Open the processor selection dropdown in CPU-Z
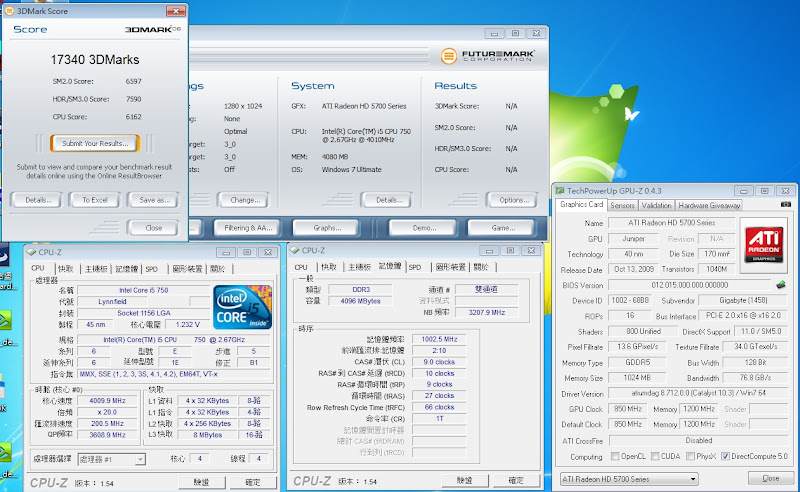The height and width of the screenshot is (492, 800). tap(112, 459)
